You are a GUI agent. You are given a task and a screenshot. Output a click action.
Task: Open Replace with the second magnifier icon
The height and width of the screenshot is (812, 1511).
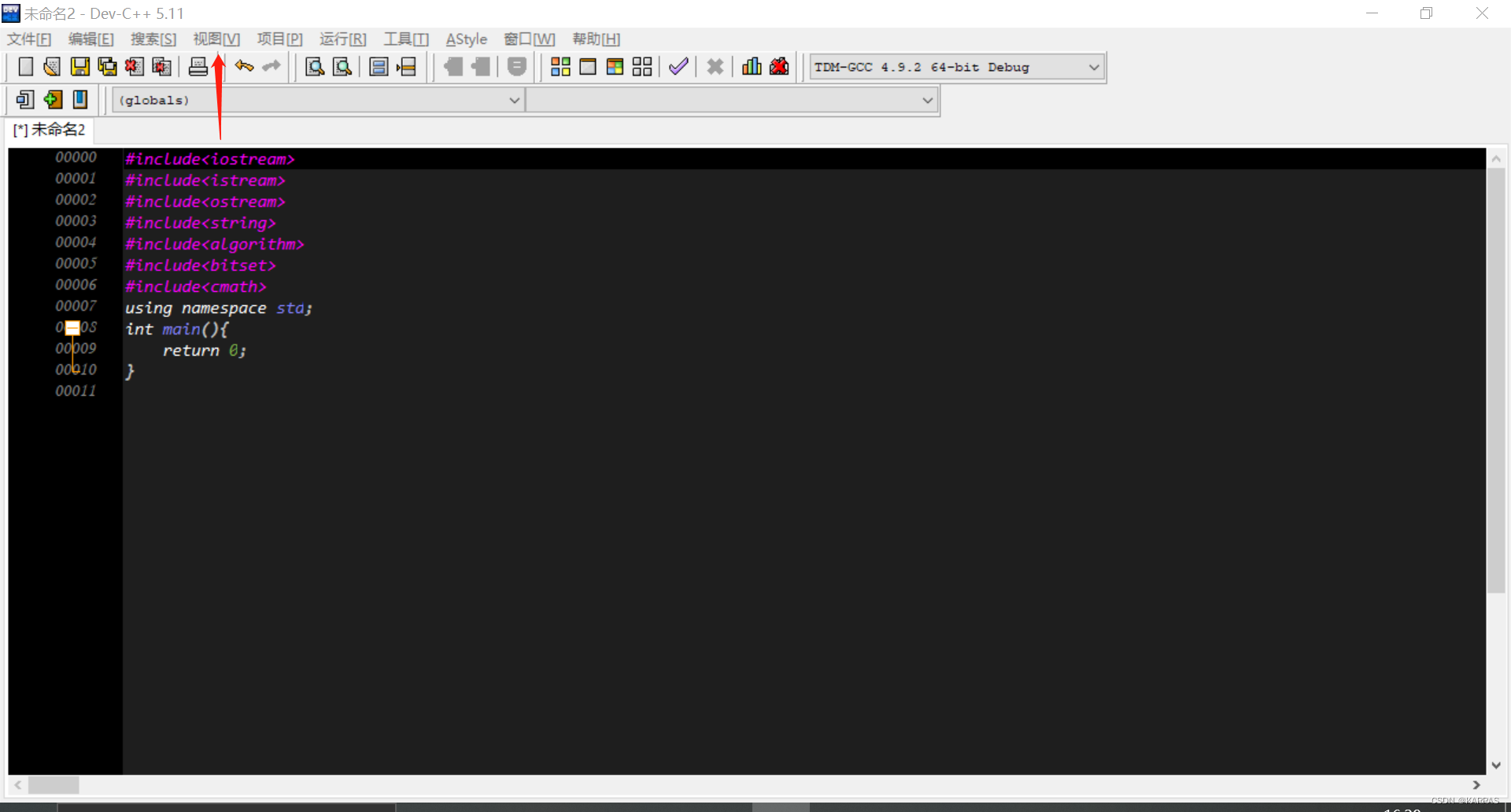342,67
